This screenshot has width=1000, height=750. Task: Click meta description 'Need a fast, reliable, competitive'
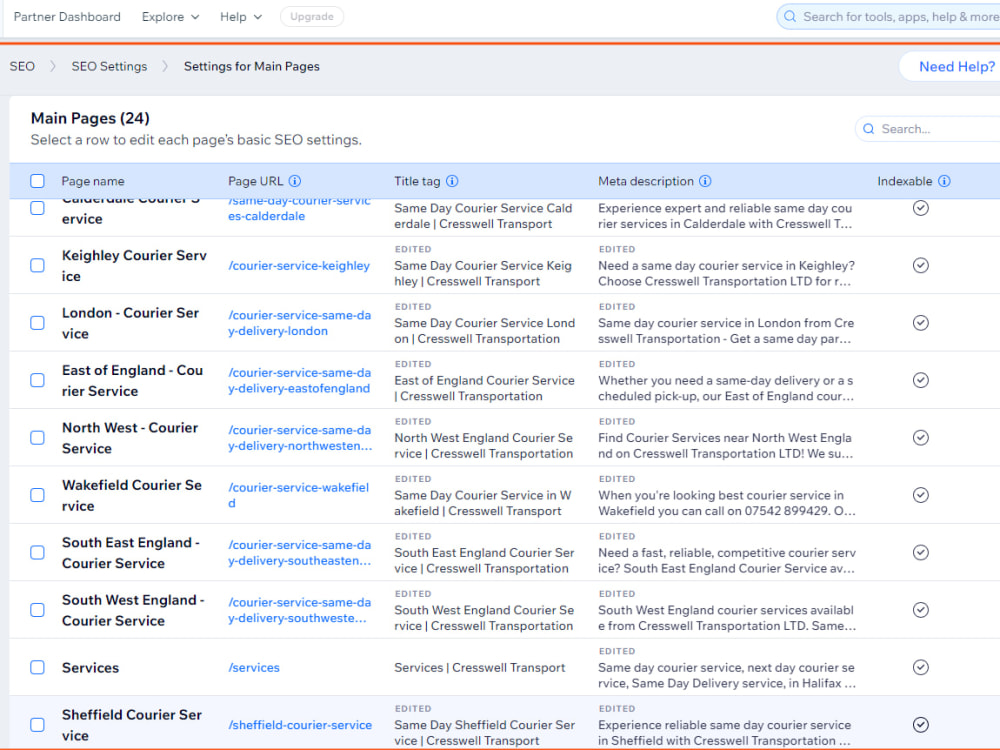tap(727, 560)
